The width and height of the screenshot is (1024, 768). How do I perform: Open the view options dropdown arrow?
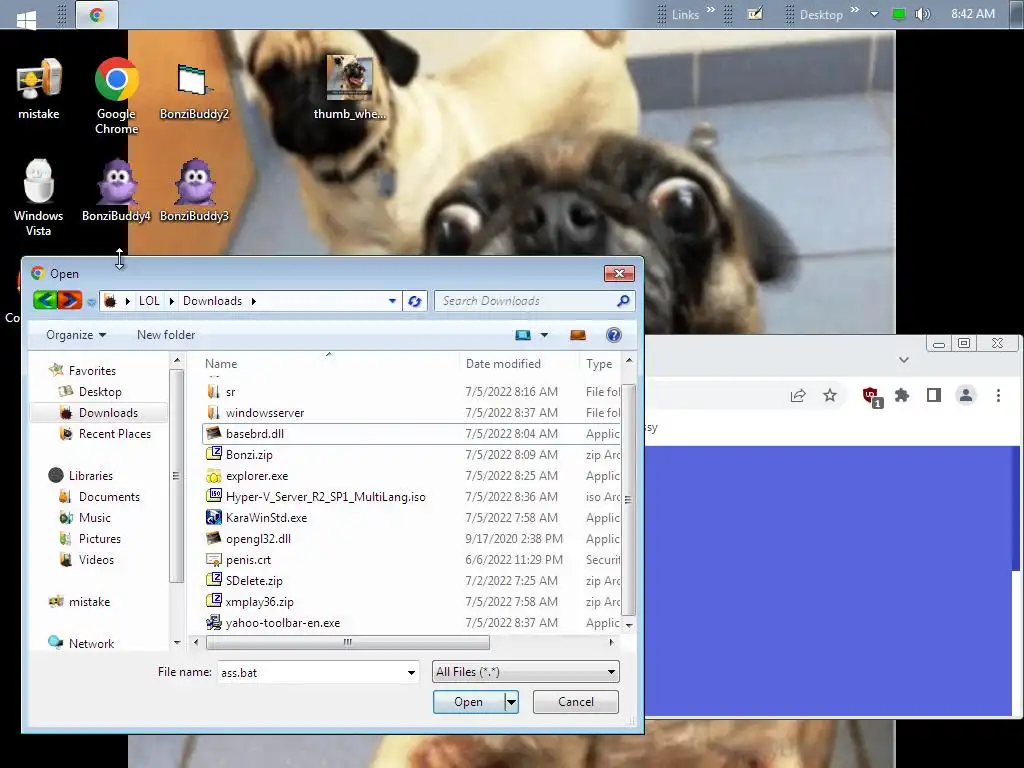544,335
